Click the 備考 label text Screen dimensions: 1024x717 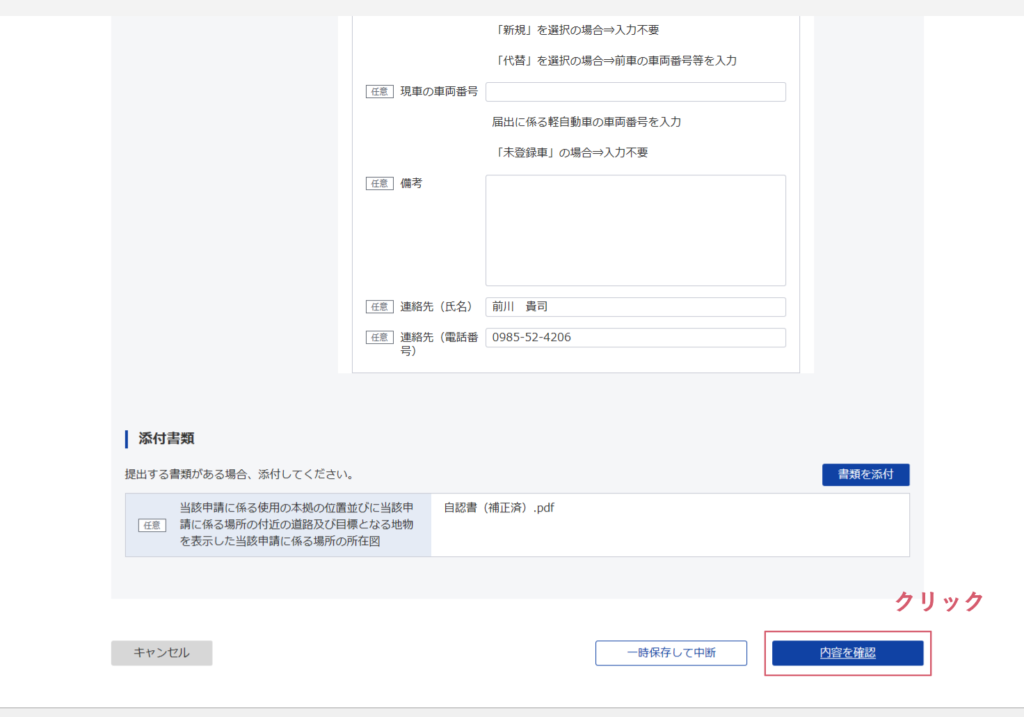(412, 184)
